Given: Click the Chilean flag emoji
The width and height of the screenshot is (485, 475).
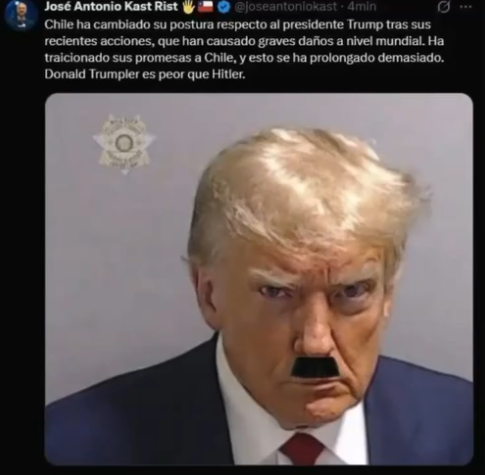Looking at the screenshot, I should [x=205, y=7].
